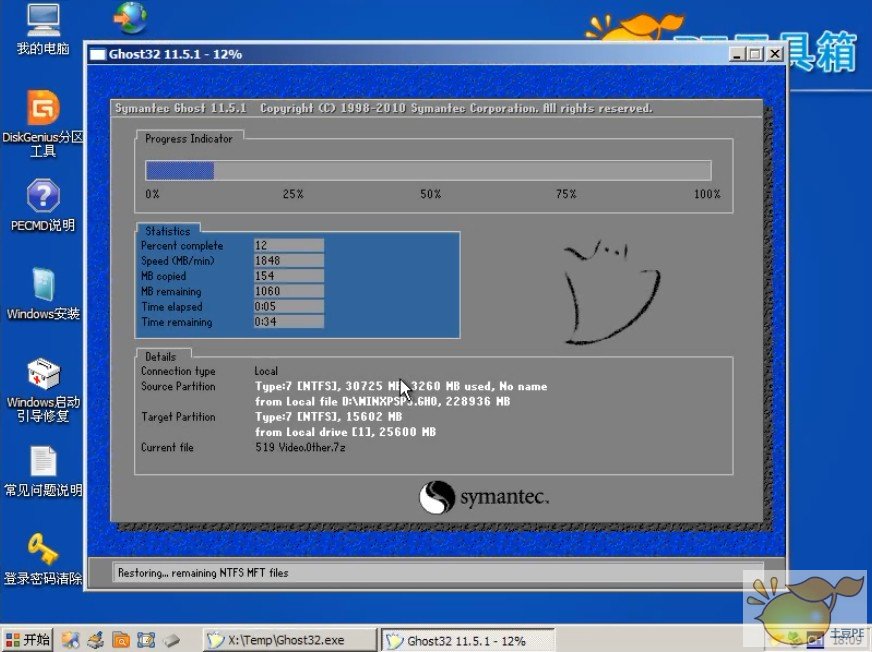Image resolution: width=872 pixels, height=652 pixels.
Task: Click the Connection type value Local
Action: 266,371
